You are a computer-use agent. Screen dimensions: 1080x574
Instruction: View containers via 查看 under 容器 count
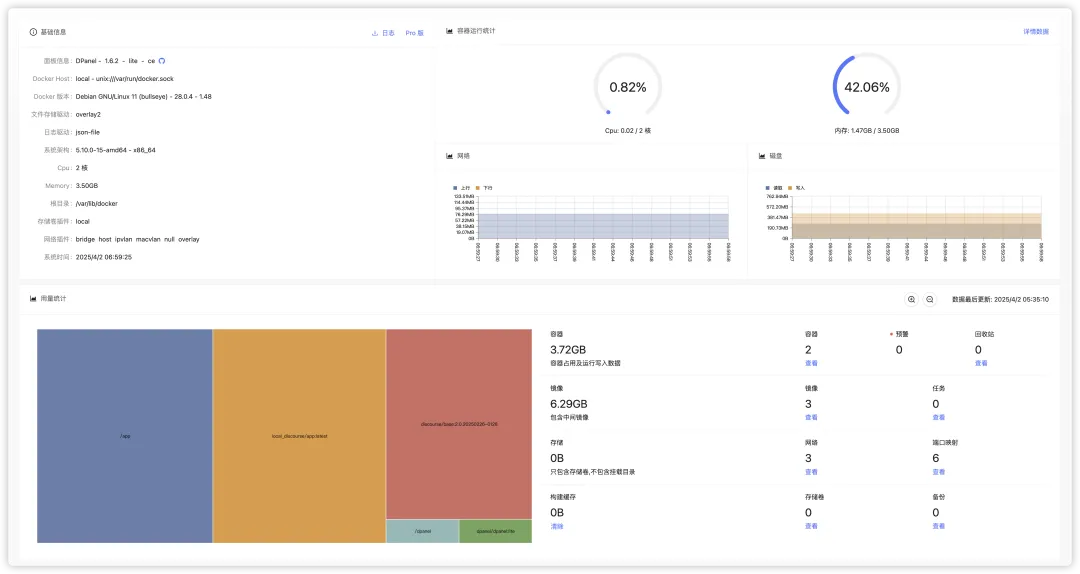(811, 363)
